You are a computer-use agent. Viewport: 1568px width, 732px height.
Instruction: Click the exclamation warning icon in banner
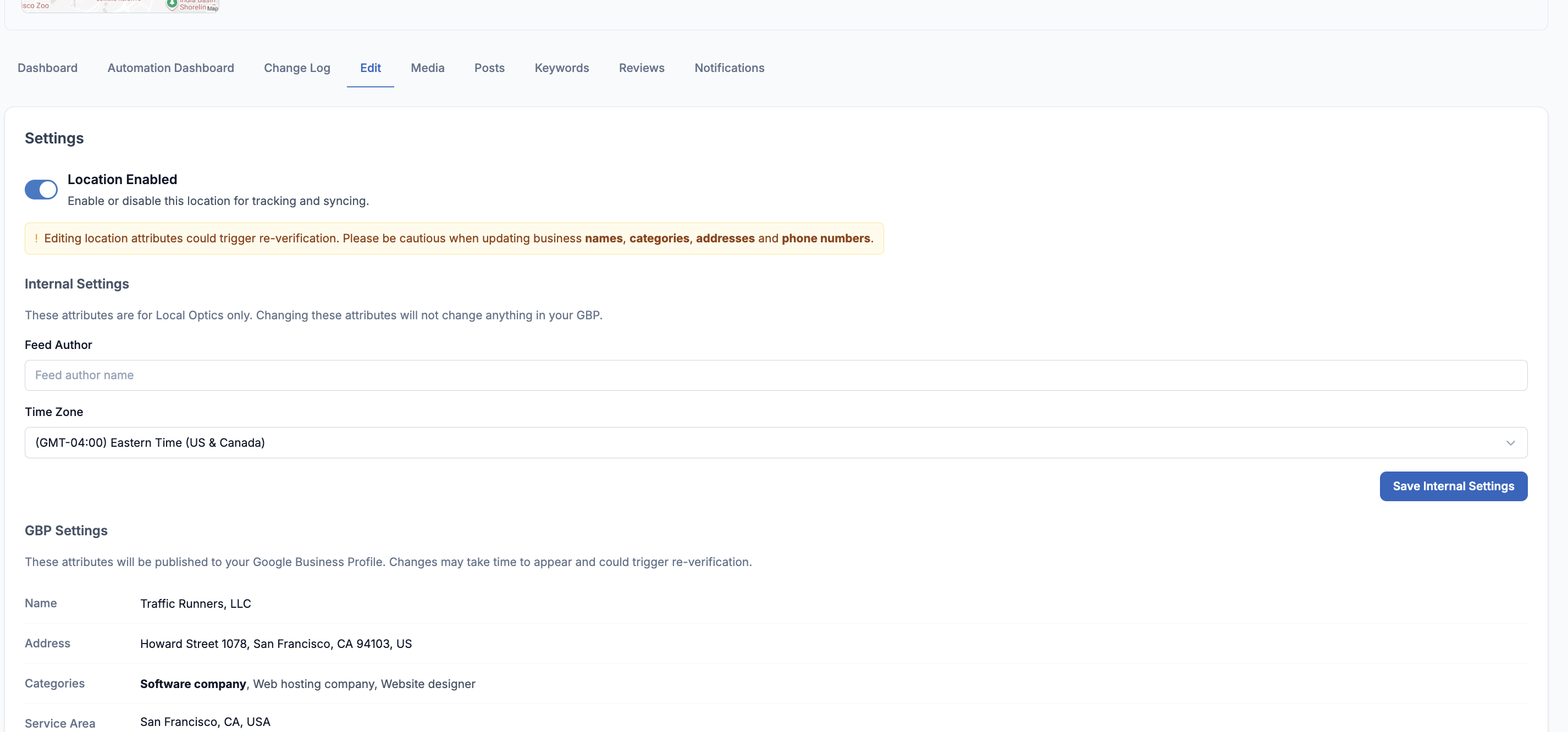tap(36, 239)
